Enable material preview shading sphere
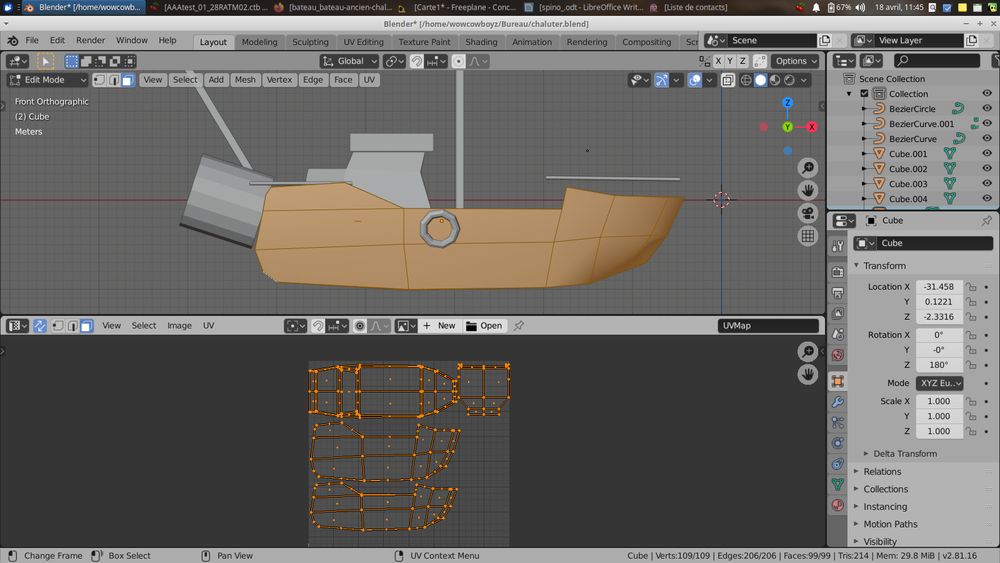The width and height of the screenshot is (1000, 563). (775, 80)
